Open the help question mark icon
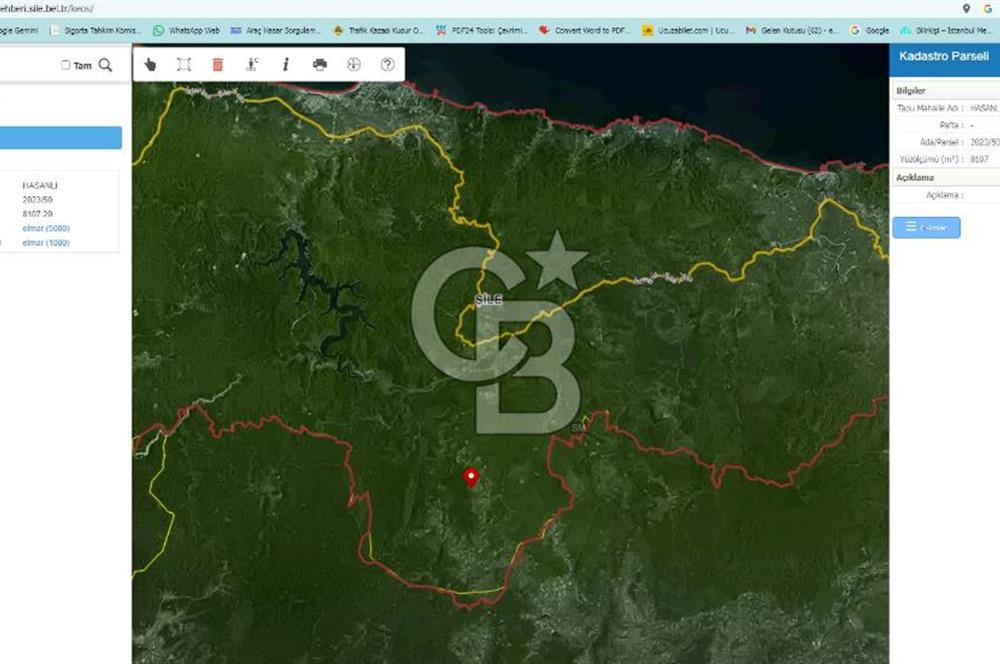 pos(387,65)
